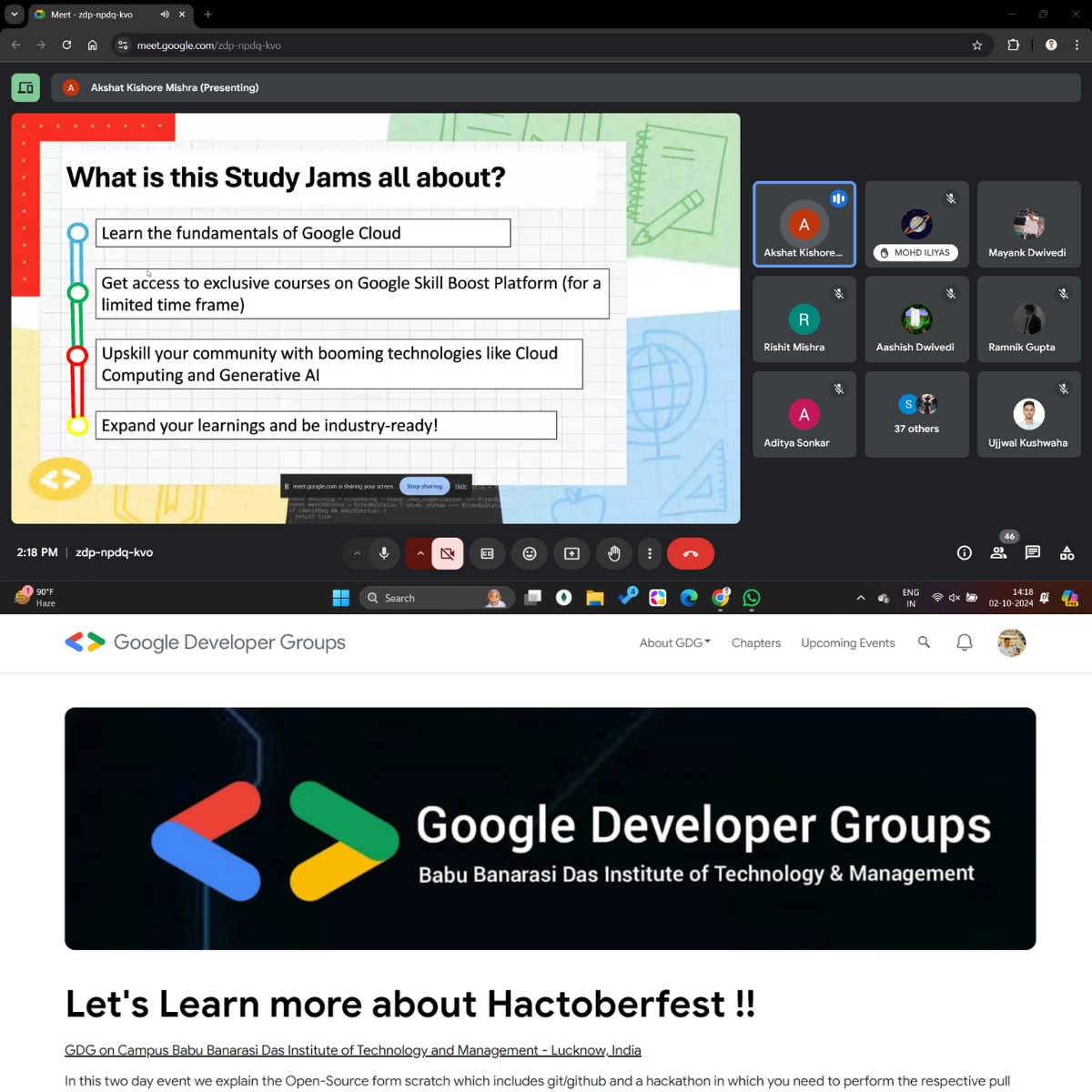Image resolution: width=1092 pixels, height=1092 pixels.
Task: Show the people panel with 46 participants
Action: [x=998, y=552]
